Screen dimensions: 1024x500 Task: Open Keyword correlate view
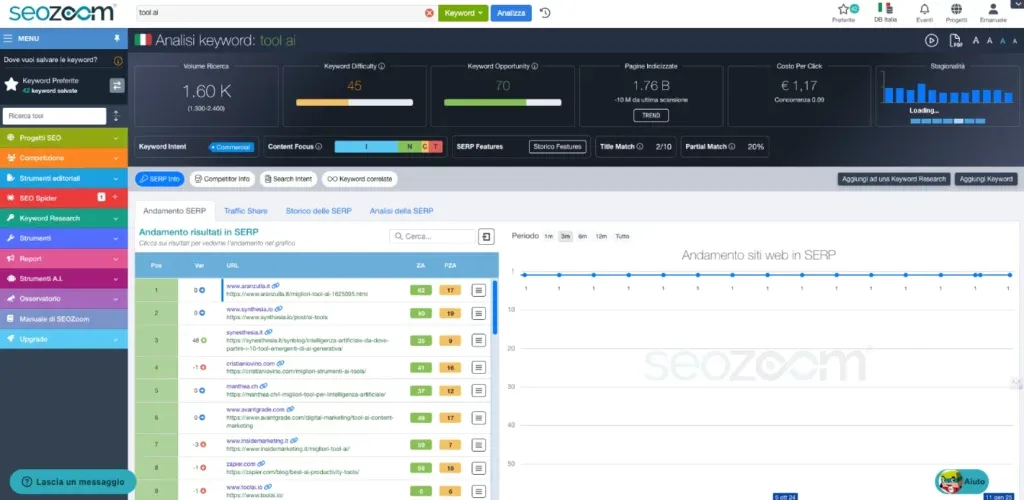click(x=360, y=179)
